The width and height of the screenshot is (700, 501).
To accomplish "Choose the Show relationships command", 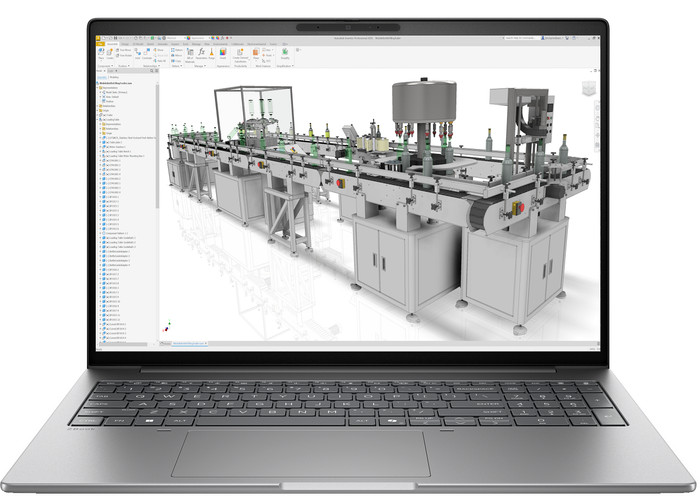I will click(x=158, y=50).
